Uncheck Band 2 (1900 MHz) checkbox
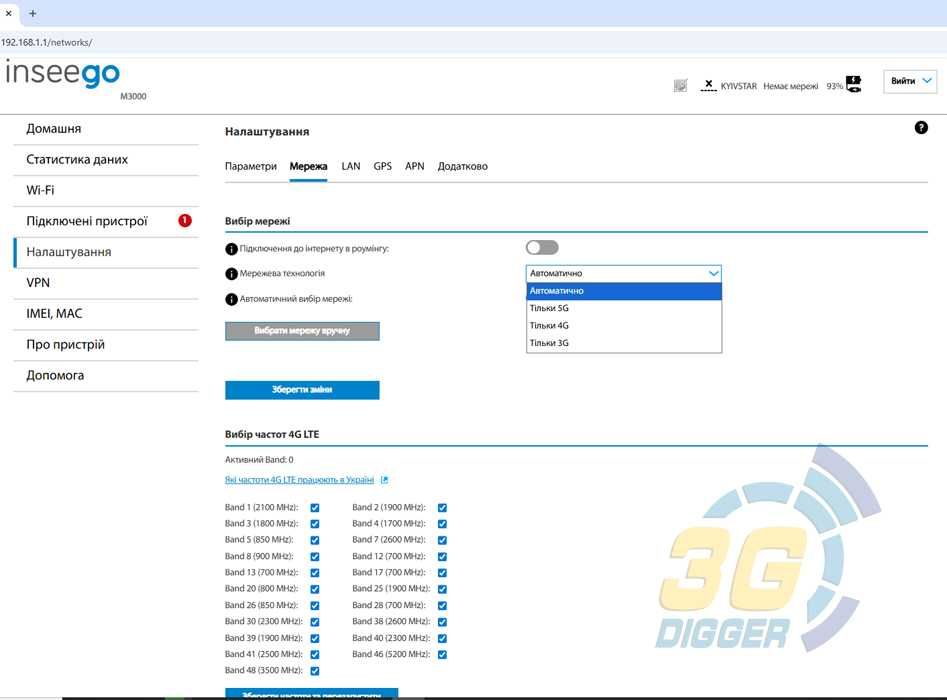The width and height of the screenshot is (947, 700). [442, 508]
